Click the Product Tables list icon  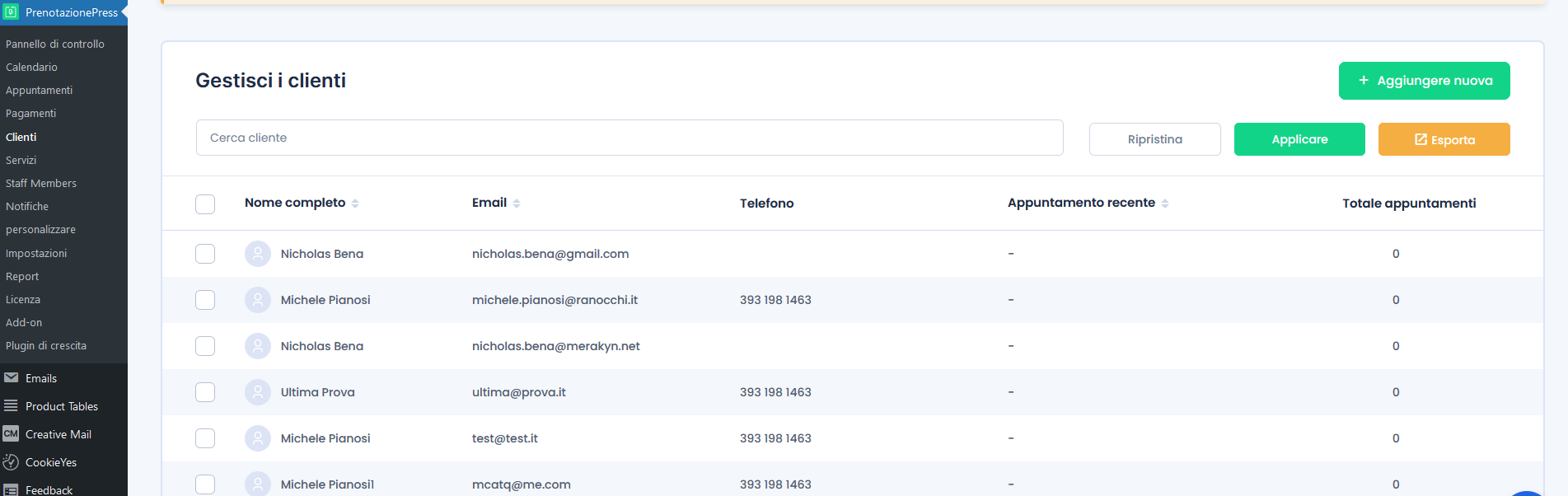tap(11, 406)
